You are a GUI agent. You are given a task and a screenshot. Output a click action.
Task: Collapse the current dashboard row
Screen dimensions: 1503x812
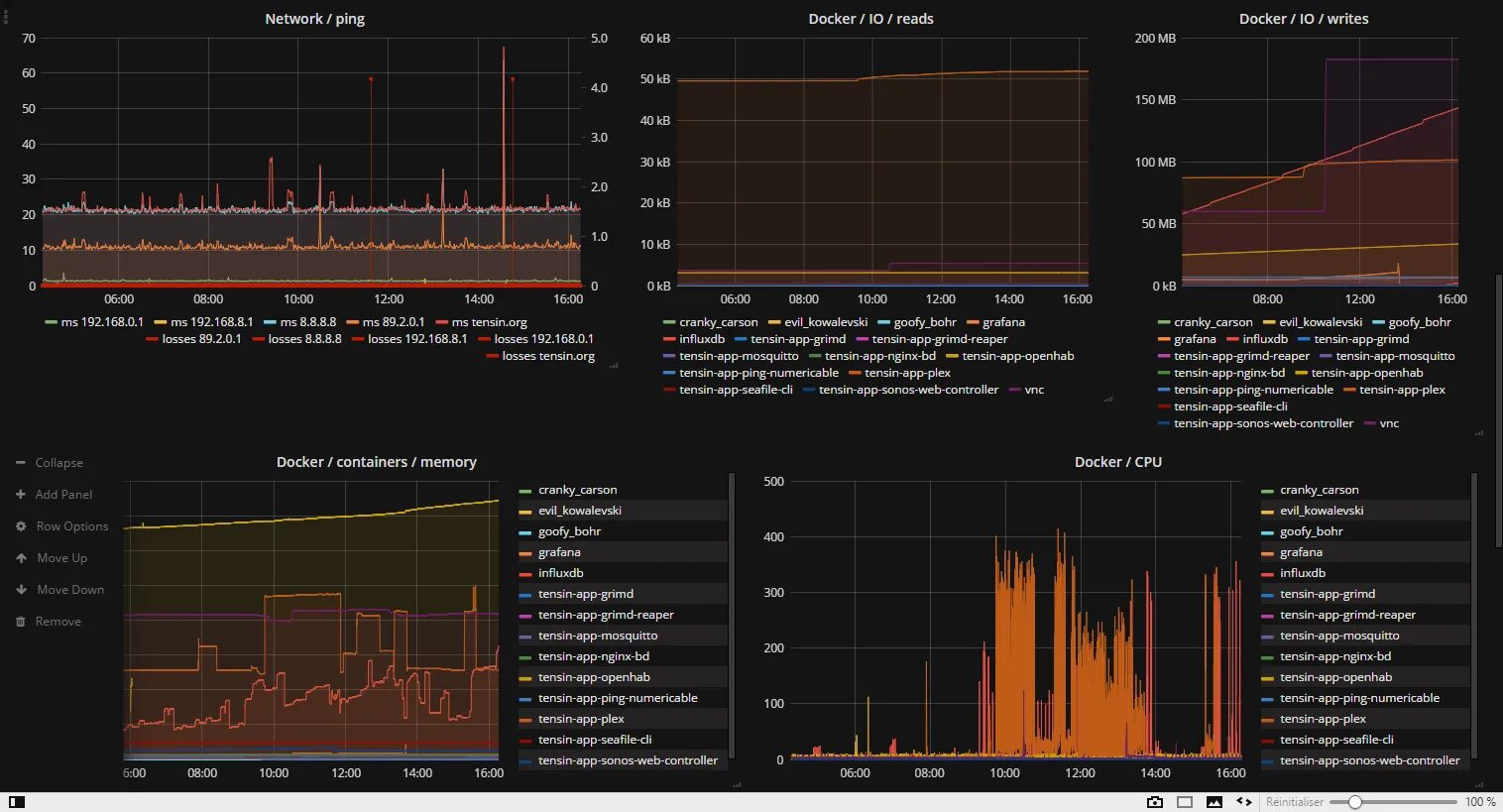coord(50,463)
